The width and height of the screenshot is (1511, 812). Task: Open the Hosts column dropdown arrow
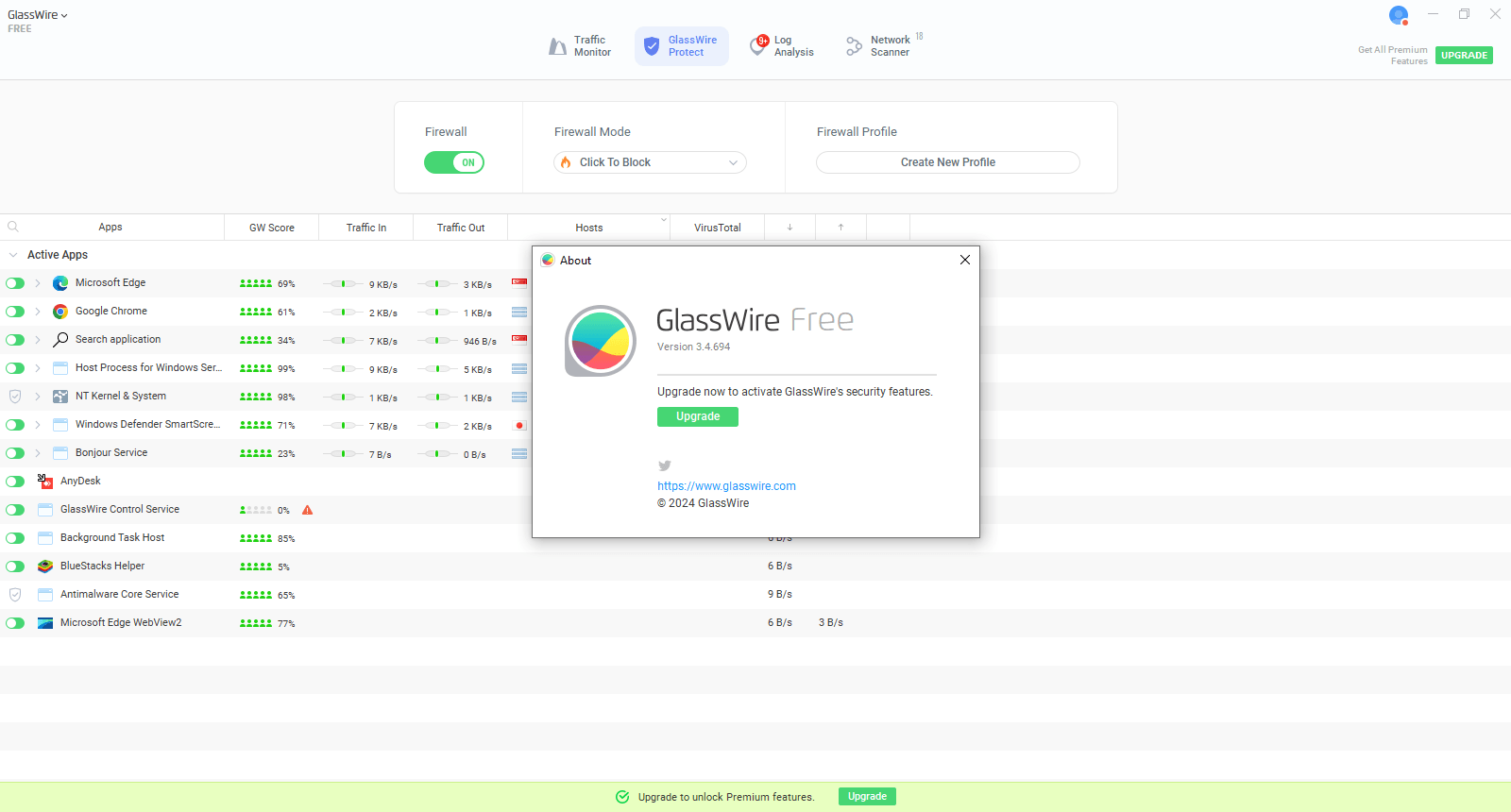(663, 220)
